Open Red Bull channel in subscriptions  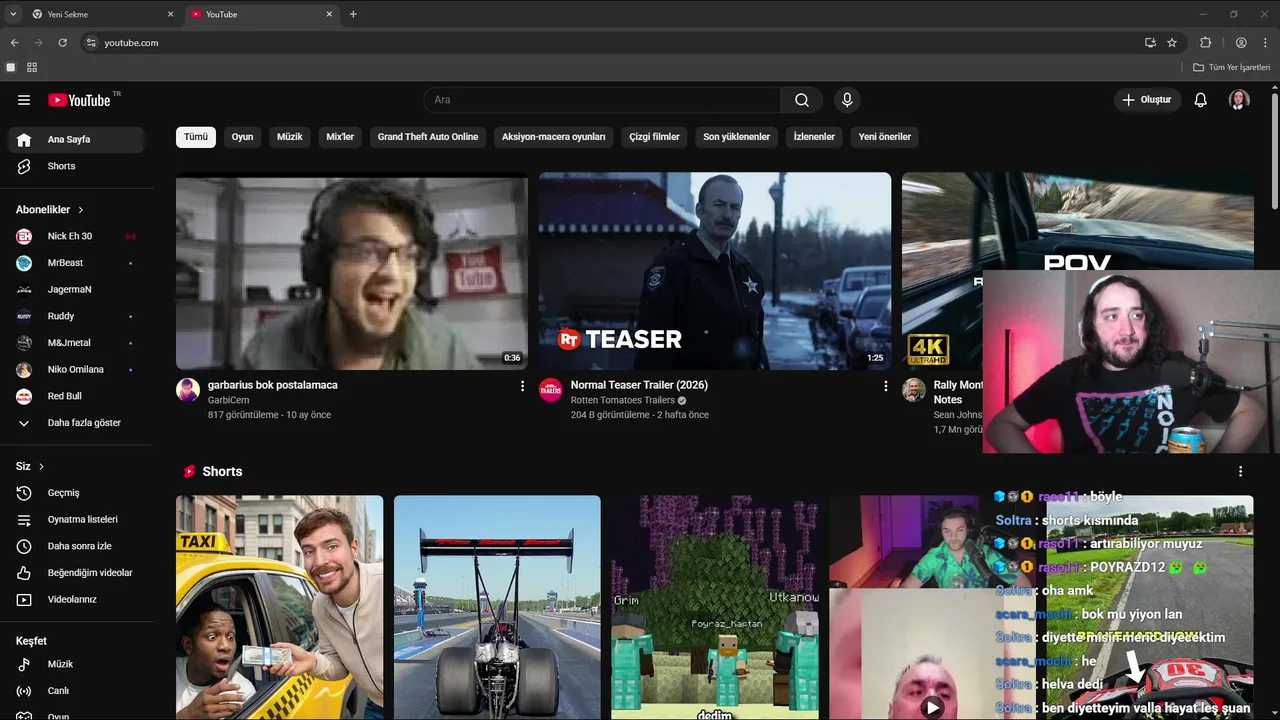pyautogui.click(x=76, y=396)
